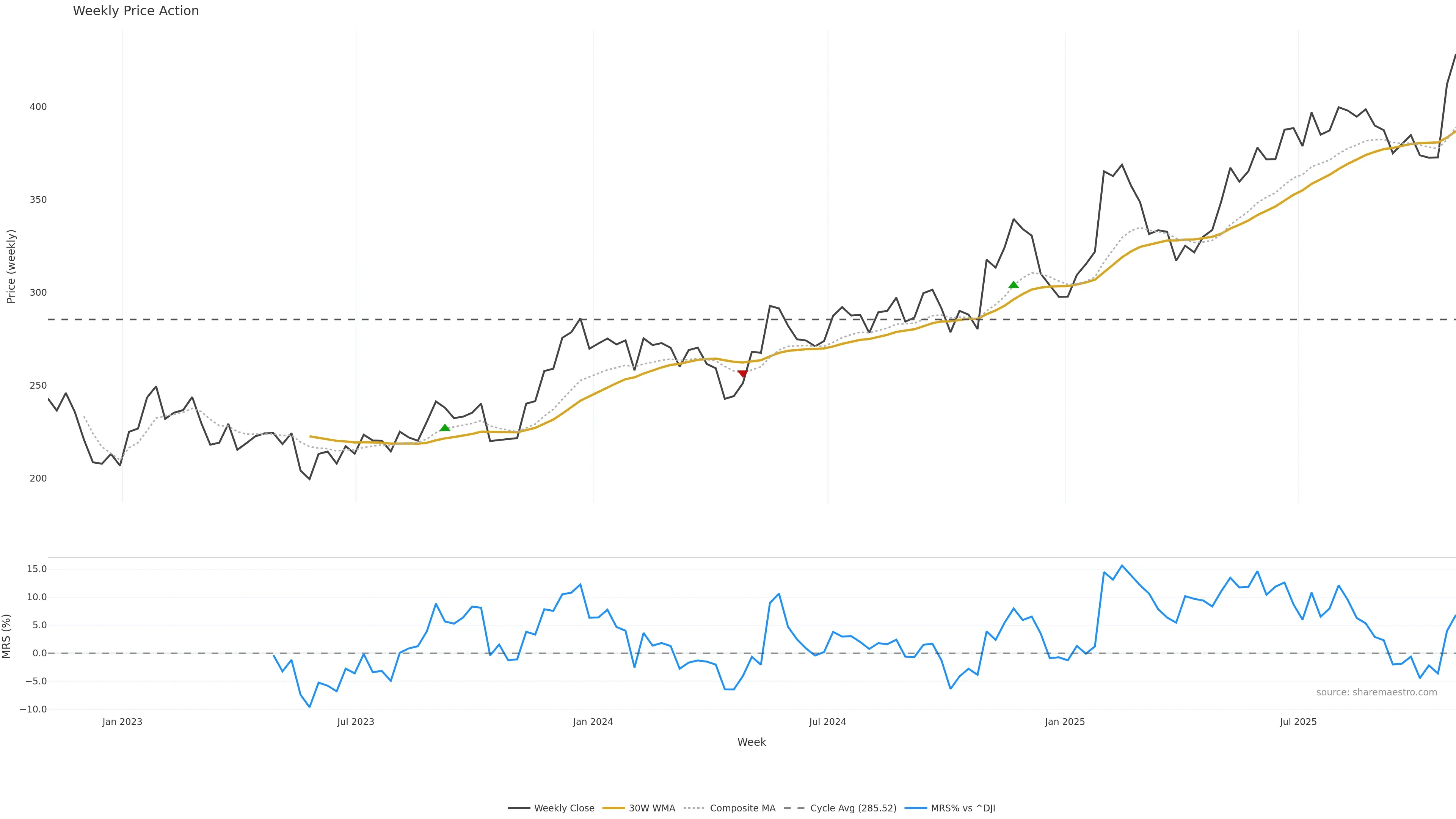Toggle the MRS% vs ^DJI legend label
Image resolution: width=1456 pixels, height=819 pixels.
[x=963, y=808]
